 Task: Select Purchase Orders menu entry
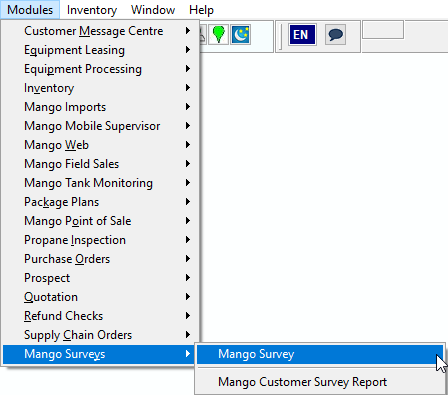(x=100, y=259)
